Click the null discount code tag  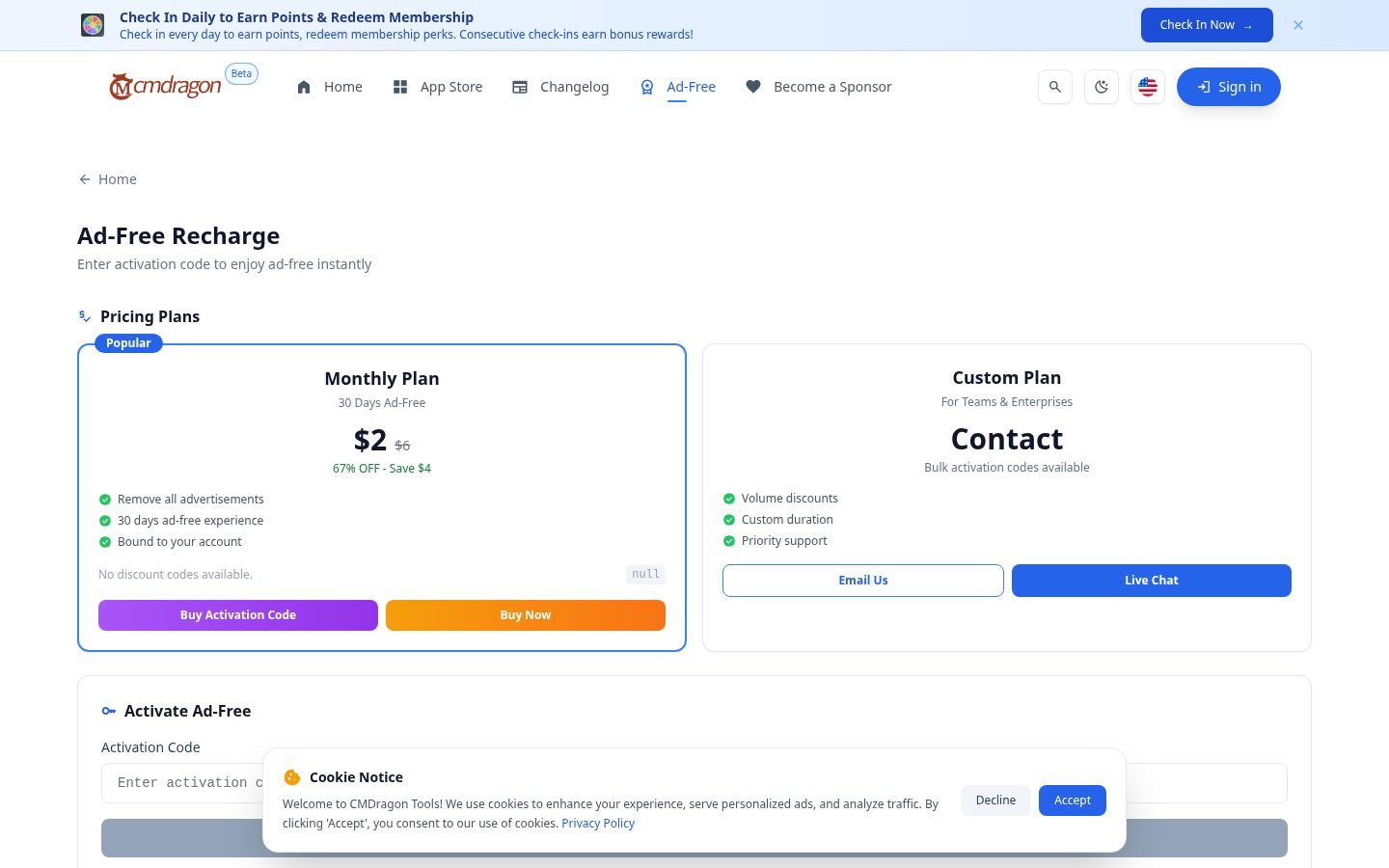click(645, 575)
